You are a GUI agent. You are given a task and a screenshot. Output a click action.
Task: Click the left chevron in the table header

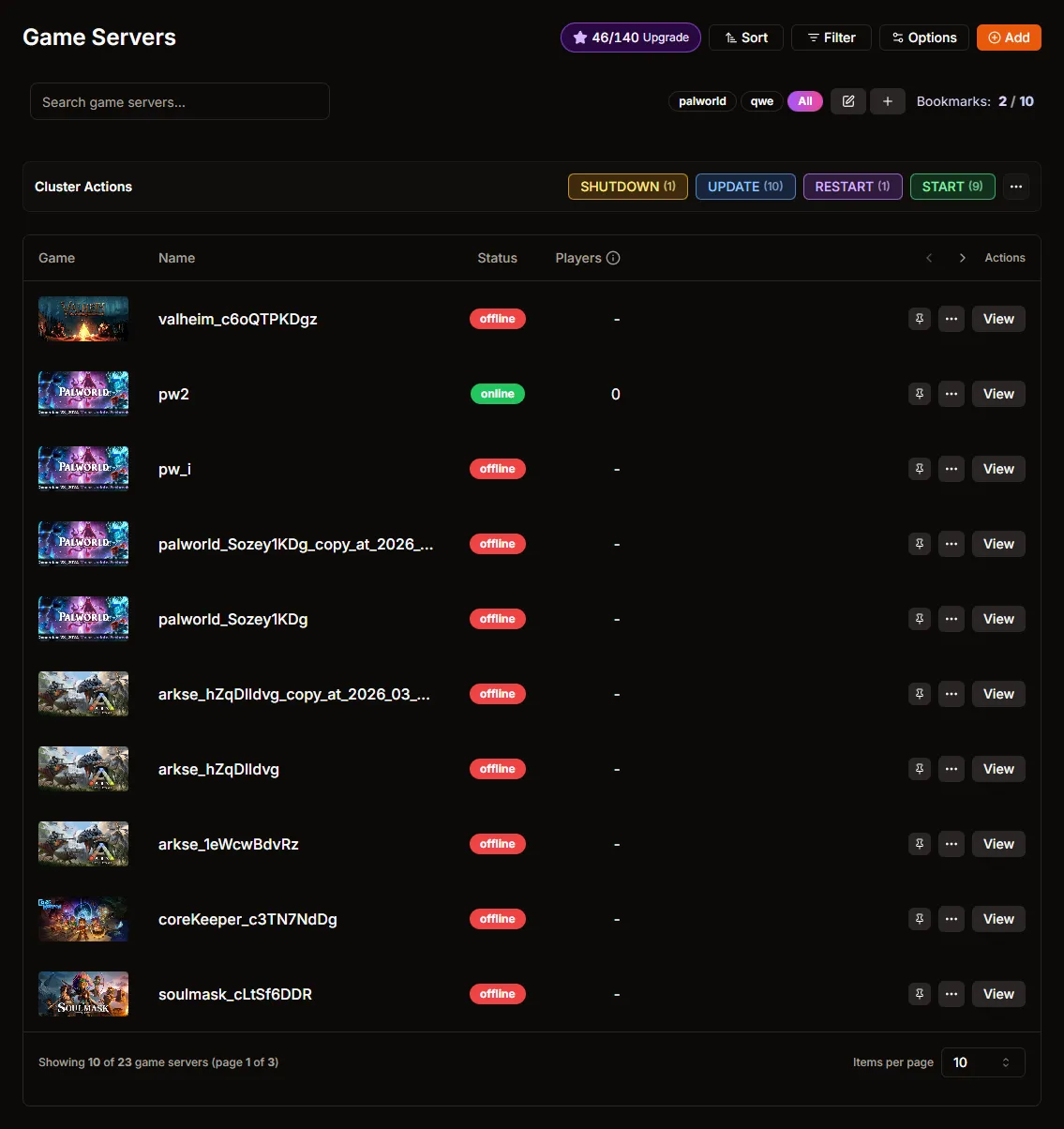[928, 257]
